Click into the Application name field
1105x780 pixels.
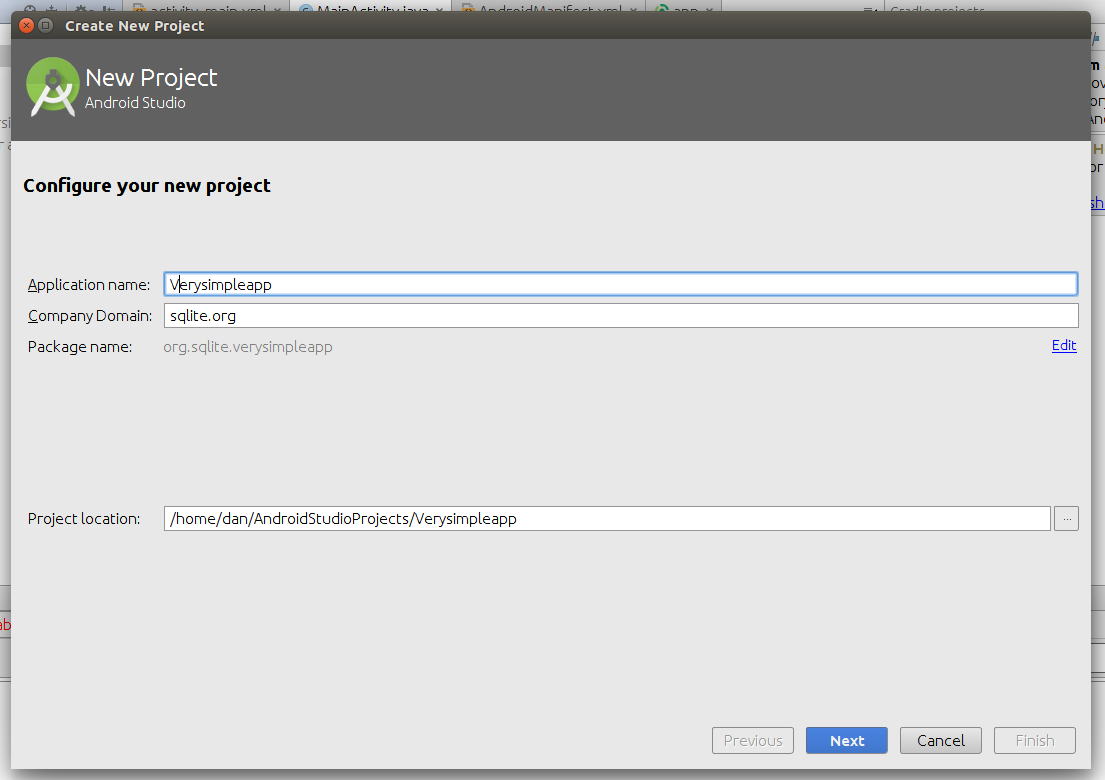tap(620, 284)
